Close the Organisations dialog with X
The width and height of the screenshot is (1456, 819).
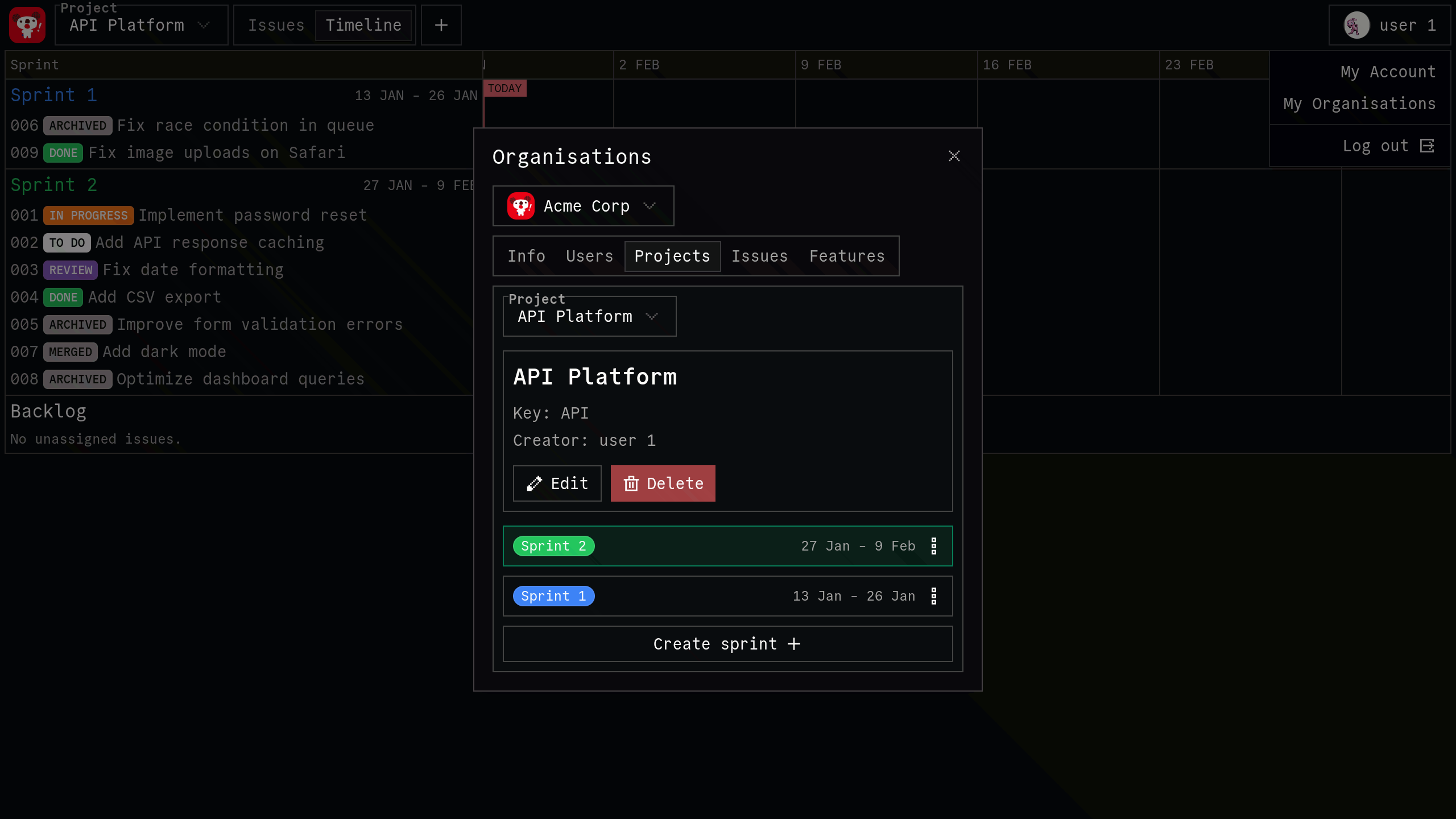954,156
